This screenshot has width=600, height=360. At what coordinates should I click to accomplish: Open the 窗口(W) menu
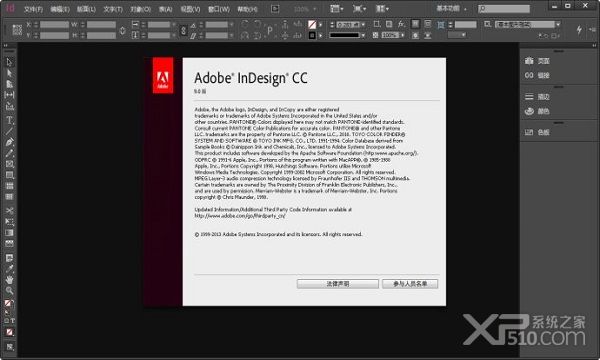(x=219, y=9)
